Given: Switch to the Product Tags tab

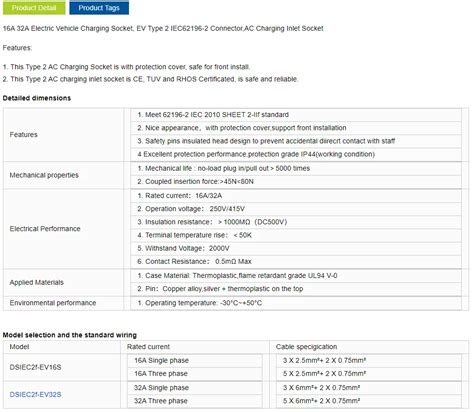Looking at the screenshot, I should (99, 8).
